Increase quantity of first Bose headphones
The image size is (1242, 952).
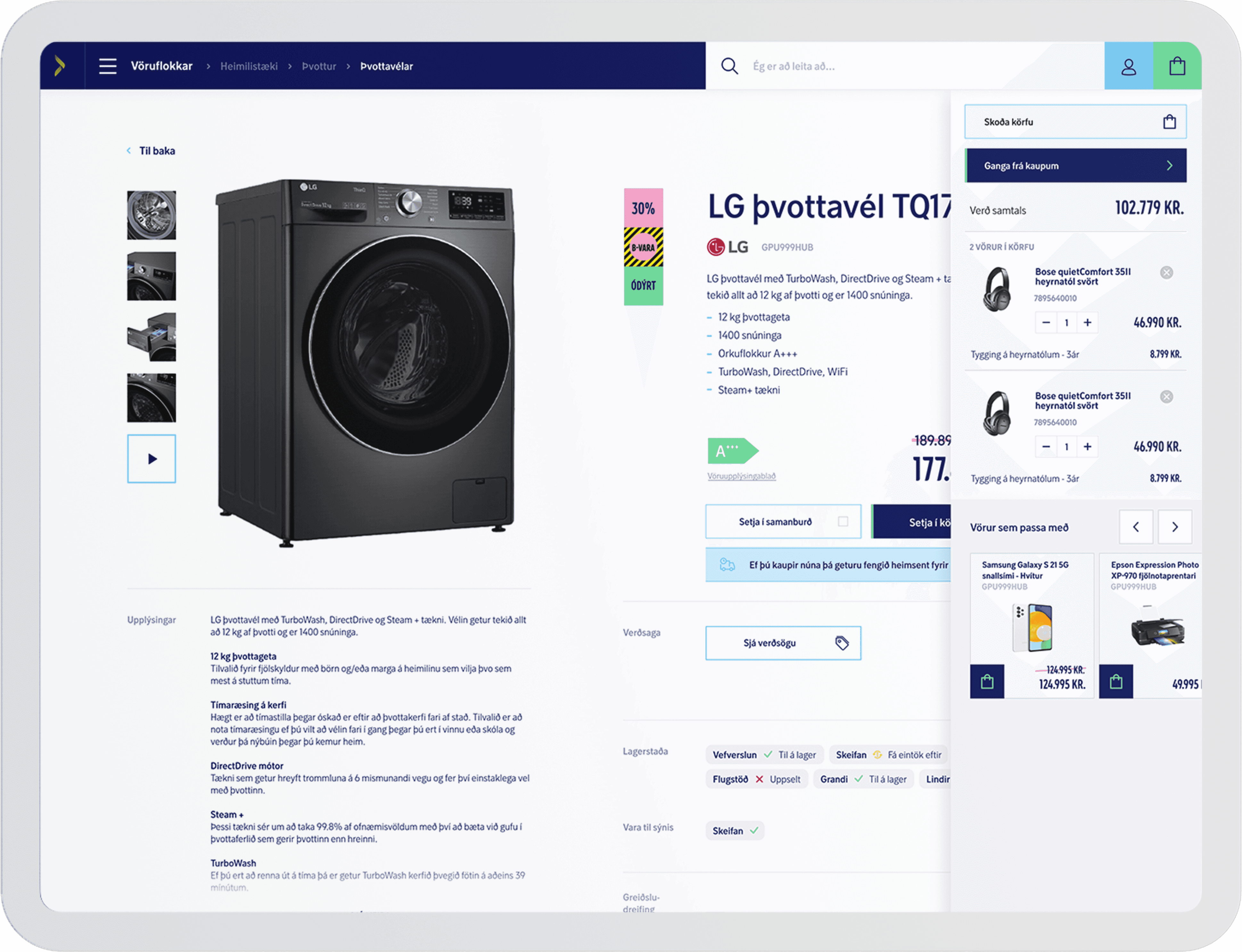pos(1087,322)
